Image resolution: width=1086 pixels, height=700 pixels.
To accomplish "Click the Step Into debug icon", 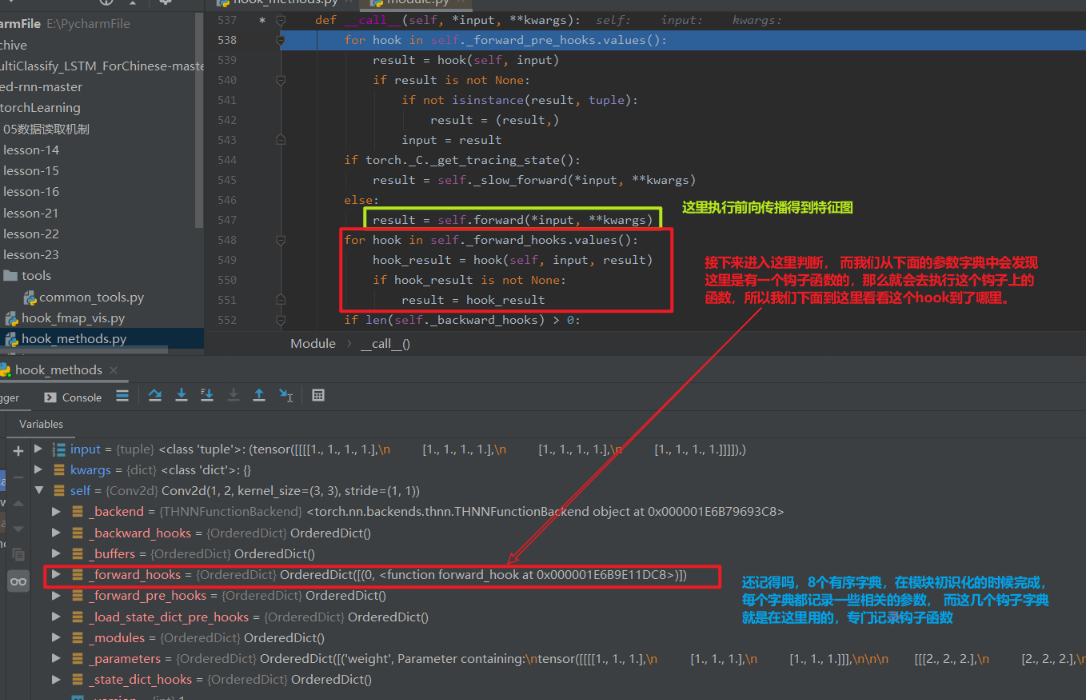I will click(181, 395).
